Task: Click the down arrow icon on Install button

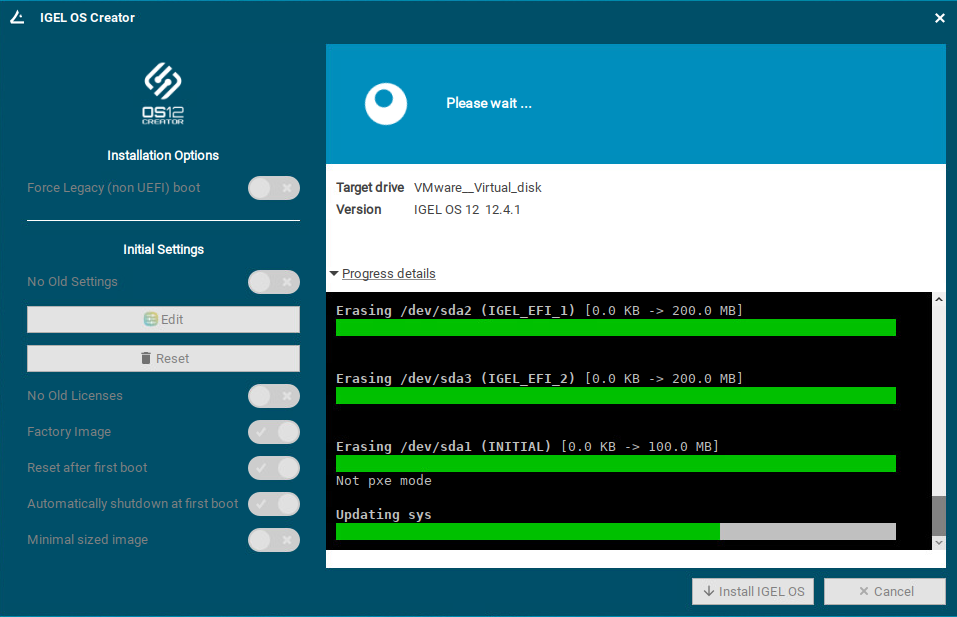Action: click(x=708, y=591)
